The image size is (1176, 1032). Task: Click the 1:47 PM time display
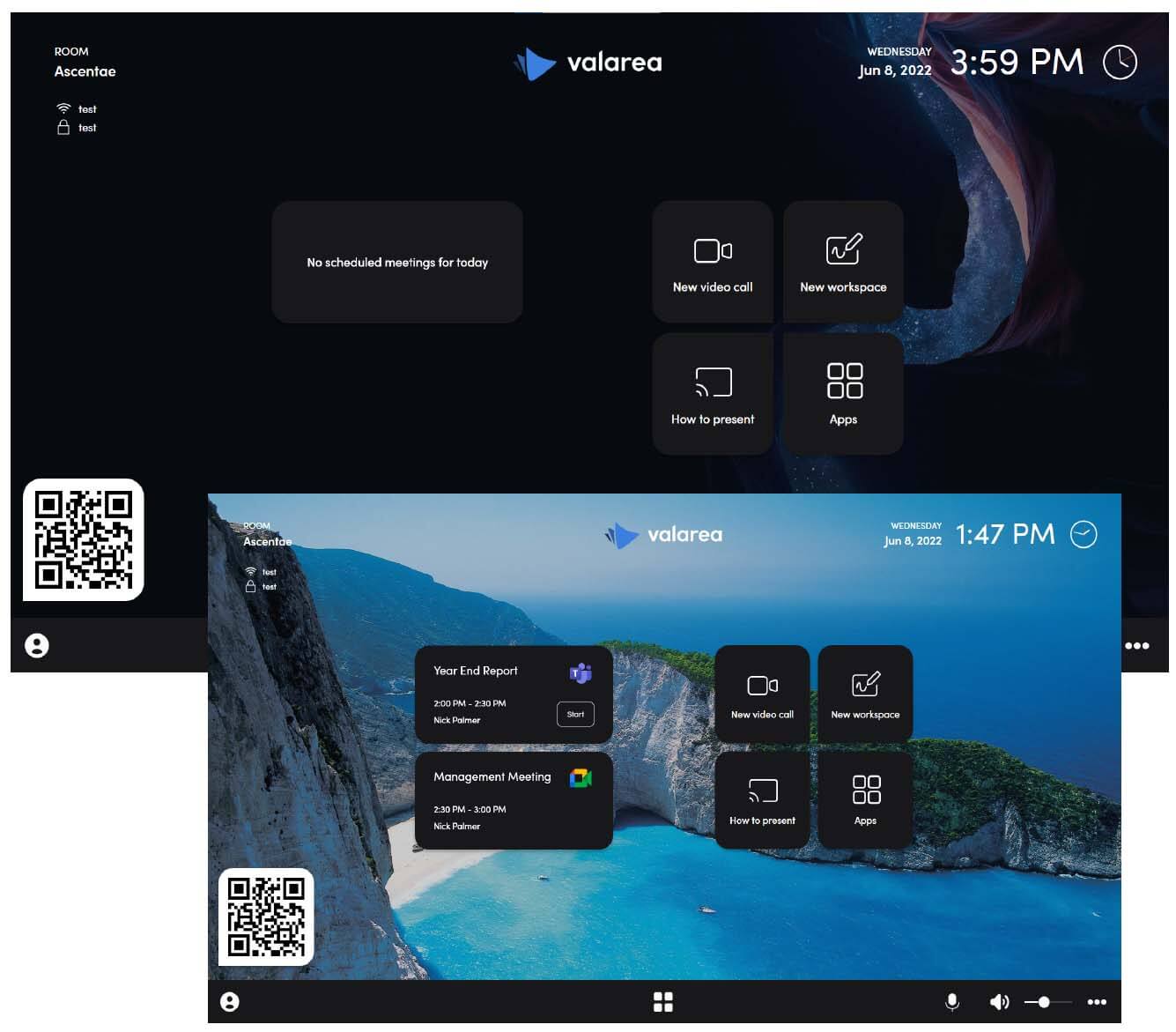(x=1005, y=534)
